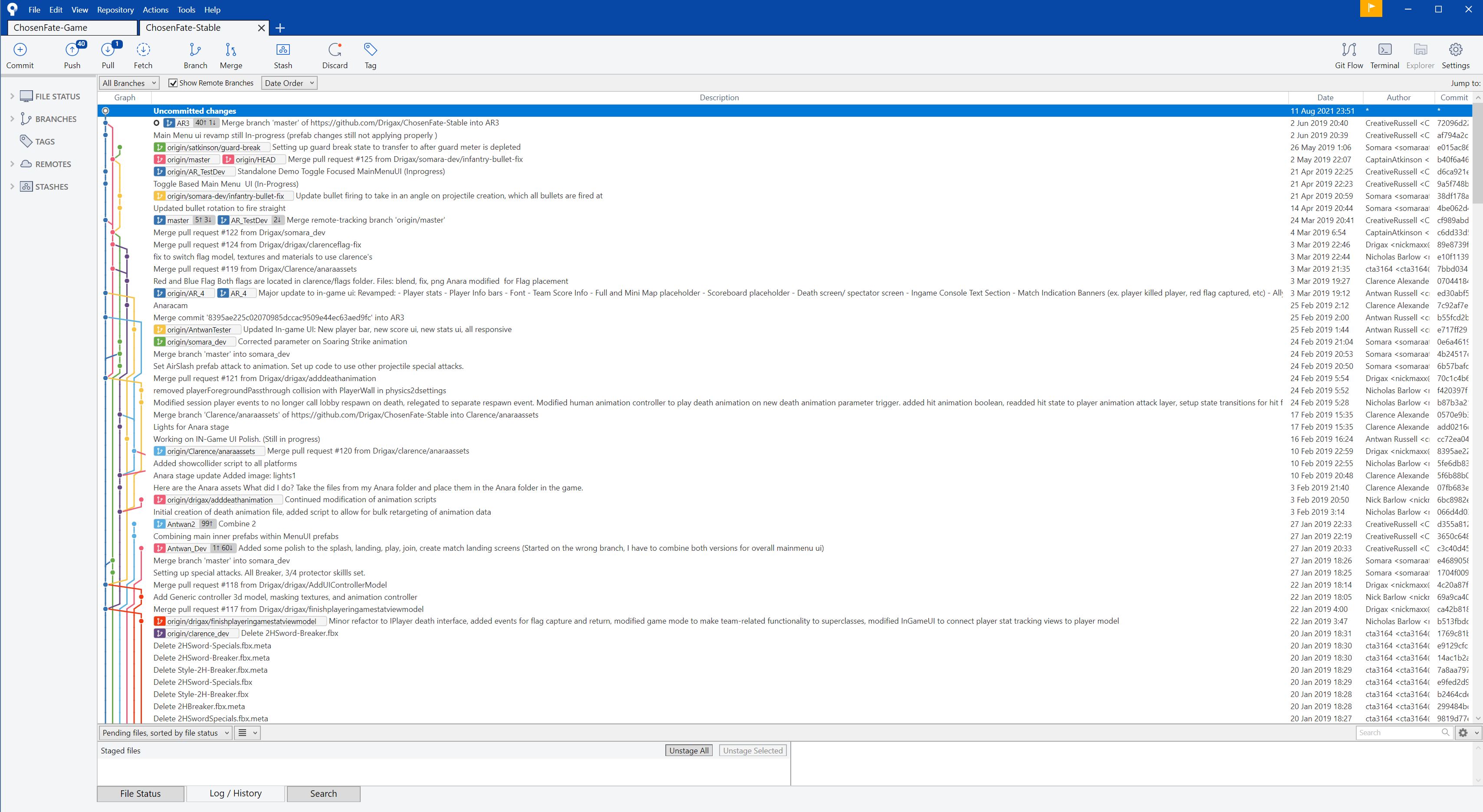Click the Discard toolbar icon
Screen dimensions: 1483x812
tap(335, 55)
